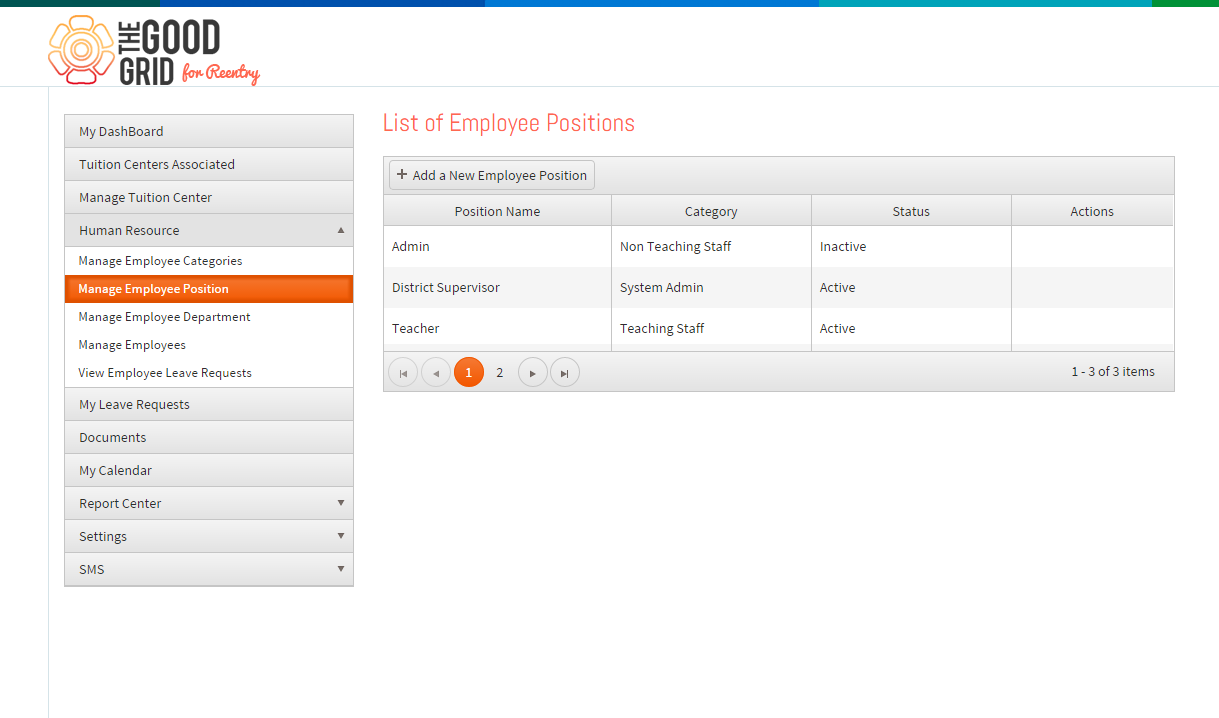Collapse Human Resource section arrow
Screen dimensions: 1219x718
tap(341, 230)
